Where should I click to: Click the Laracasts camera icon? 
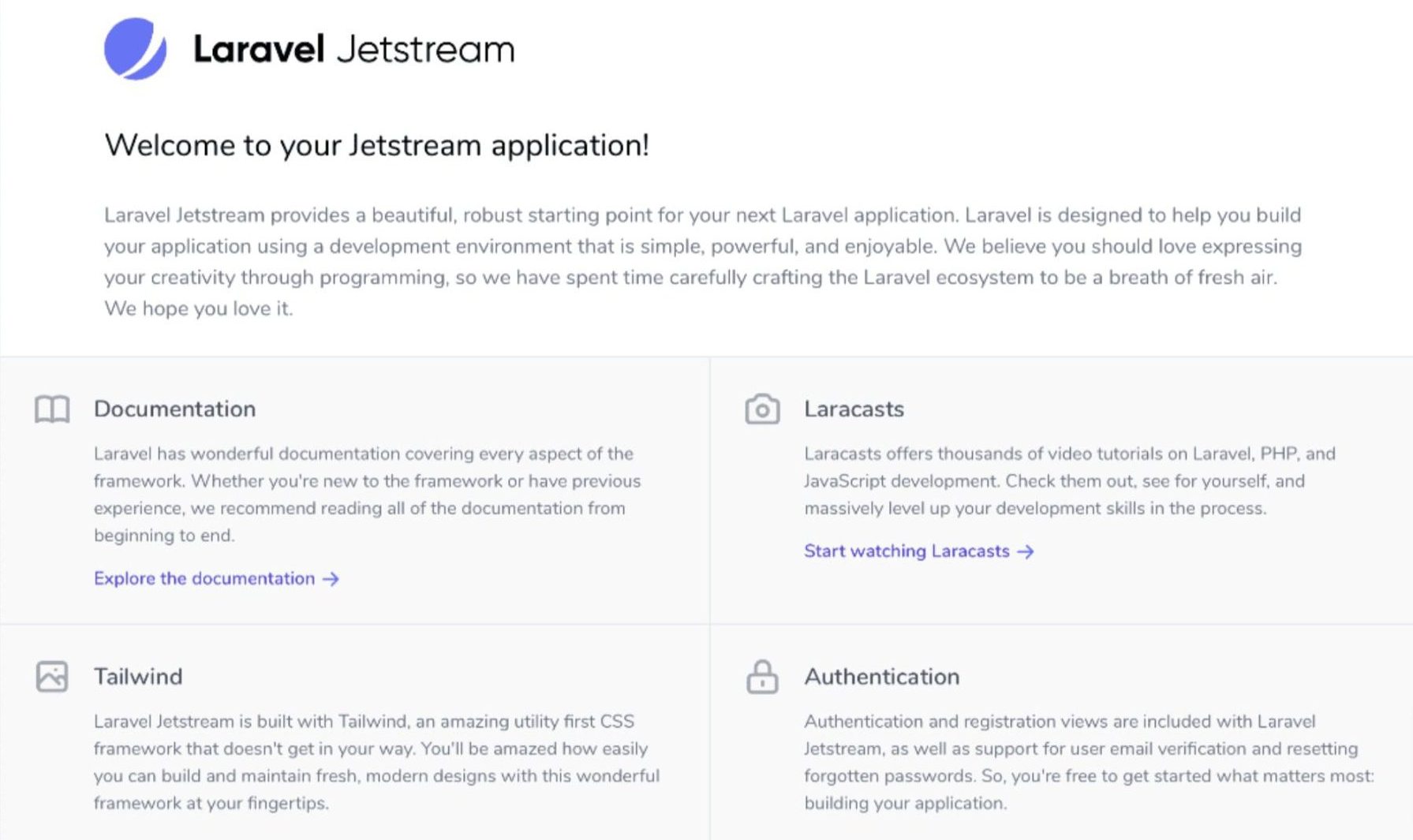click(x=761, y=409)
